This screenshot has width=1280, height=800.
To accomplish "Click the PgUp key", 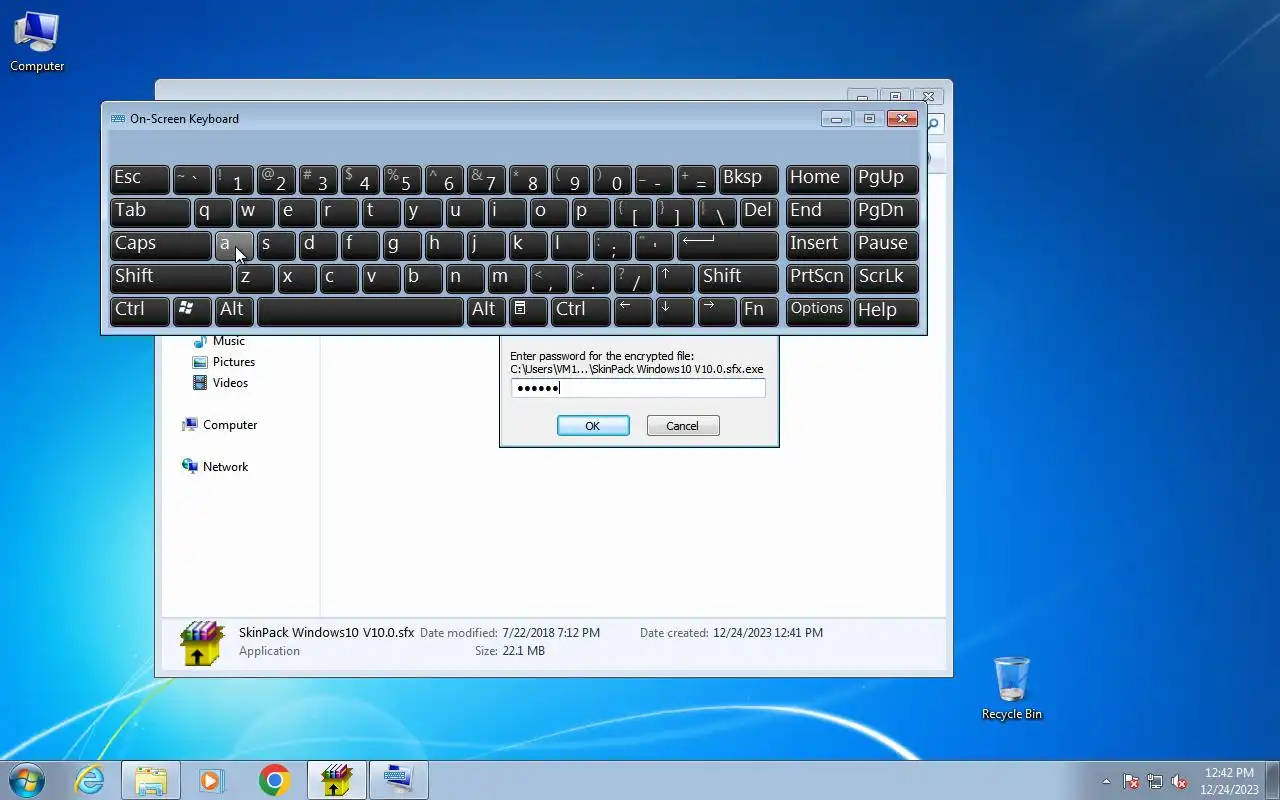I will coord(886,179).
